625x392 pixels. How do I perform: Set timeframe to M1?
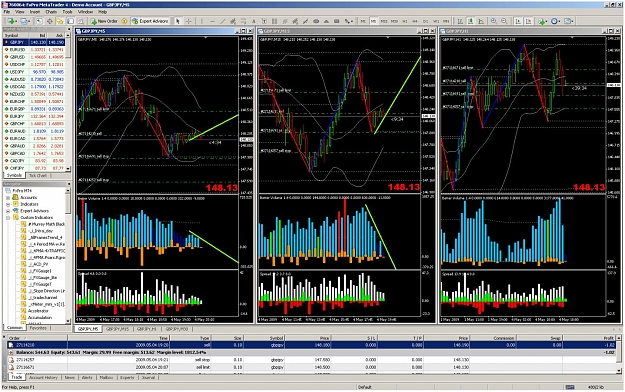click(363, 21)
